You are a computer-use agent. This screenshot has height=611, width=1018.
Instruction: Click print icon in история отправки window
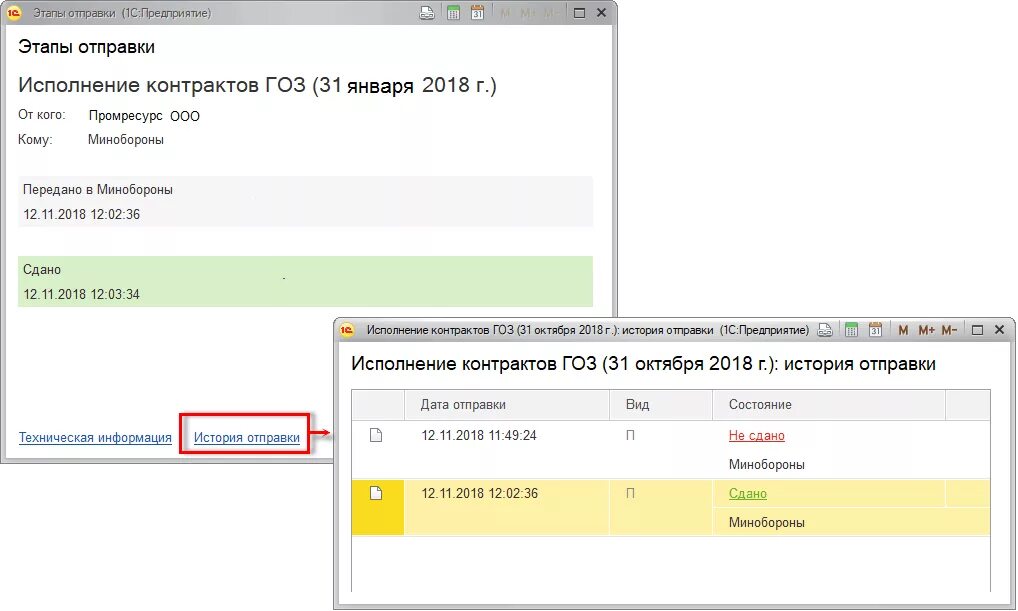point(825,330)
